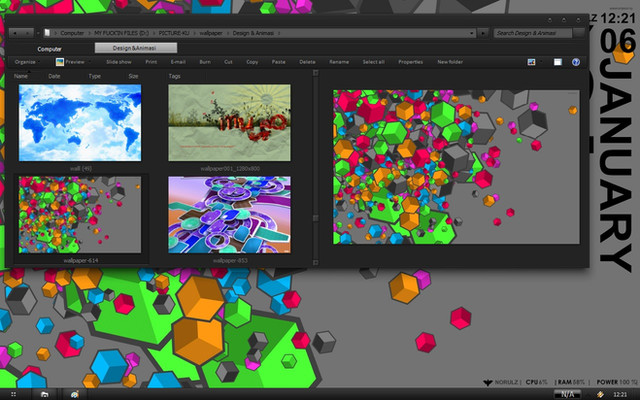640x400 pixels.
Task: Navigate to PICTURE-KU breadcrumb
Action: tap(174, 33)
